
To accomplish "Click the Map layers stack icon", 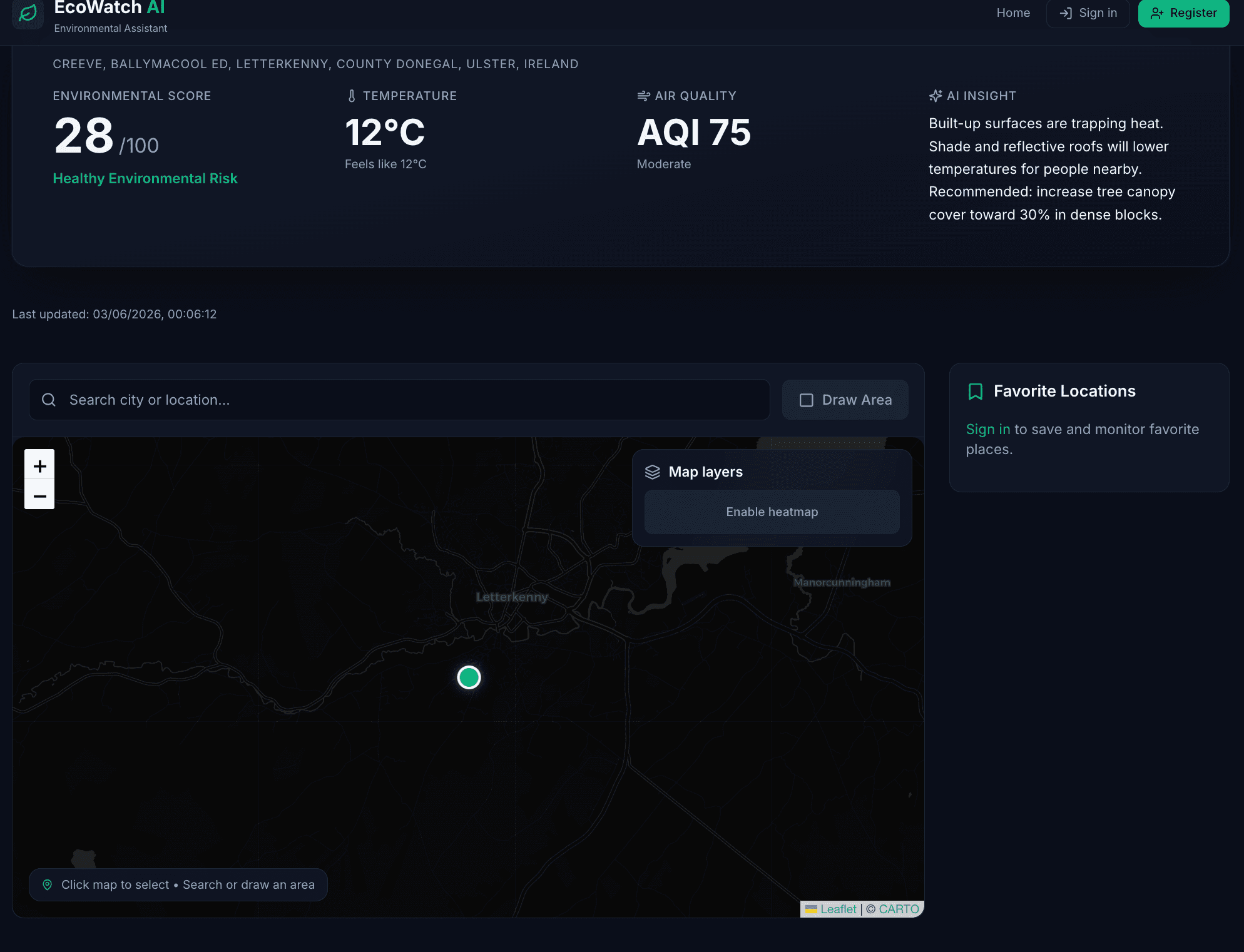I will click(x=653, y=472).
